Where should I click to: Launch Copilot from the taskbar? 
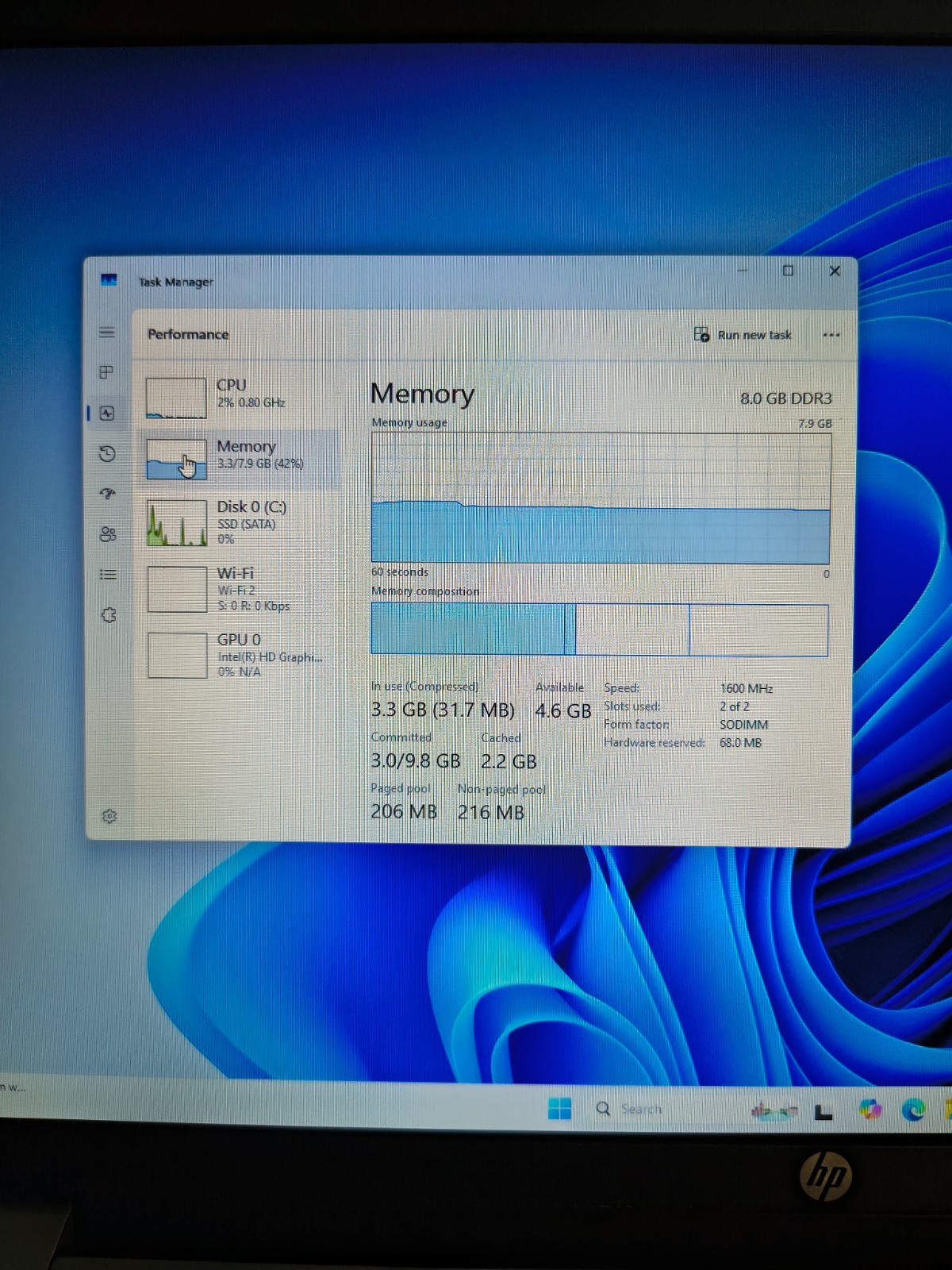click(x=870, y=1110)
